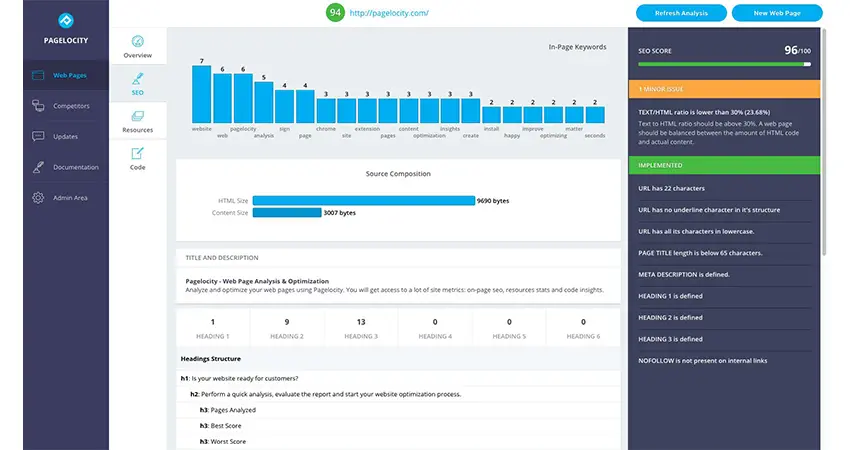Click the SEO score progress bar

pyautogui.click(x=724, y=64)
